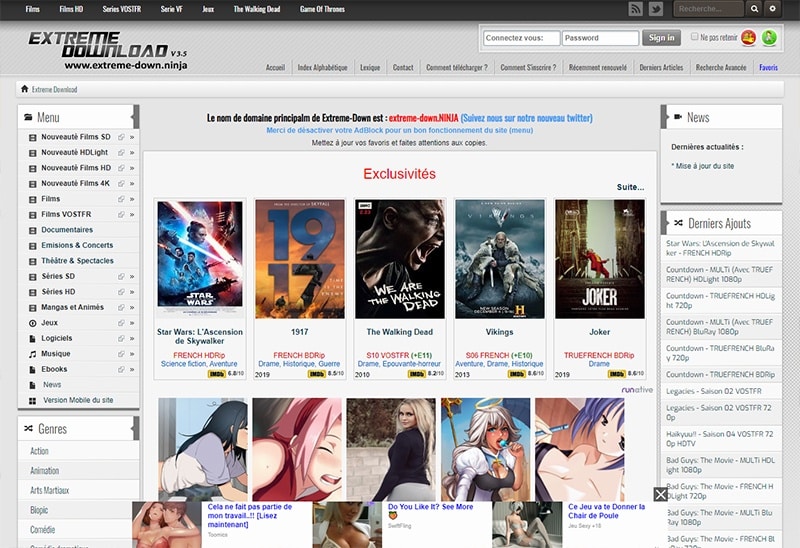The width and height of the screenshot is (800, 548).
Task: Open Nouveauté Films HD in new window icon
Action: (121, 168)
